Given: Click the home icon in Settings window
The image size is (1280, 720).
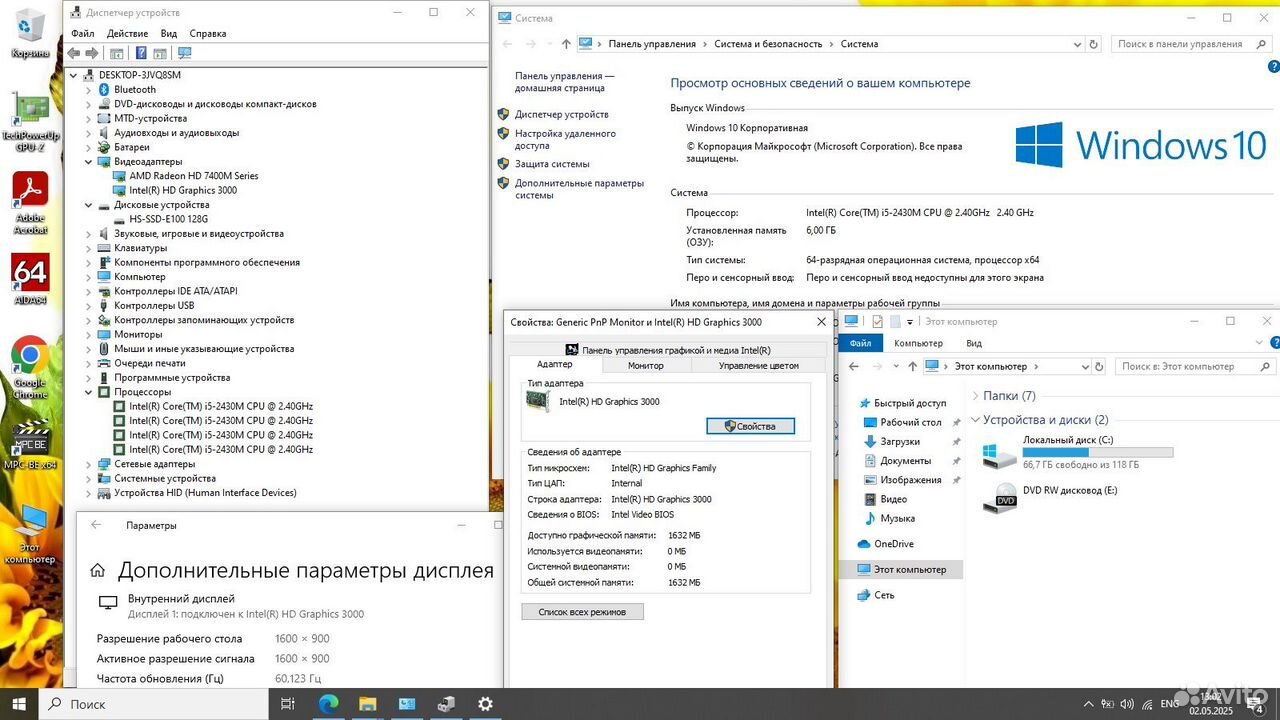Looking at the screenshot, I should click(97, 571).
